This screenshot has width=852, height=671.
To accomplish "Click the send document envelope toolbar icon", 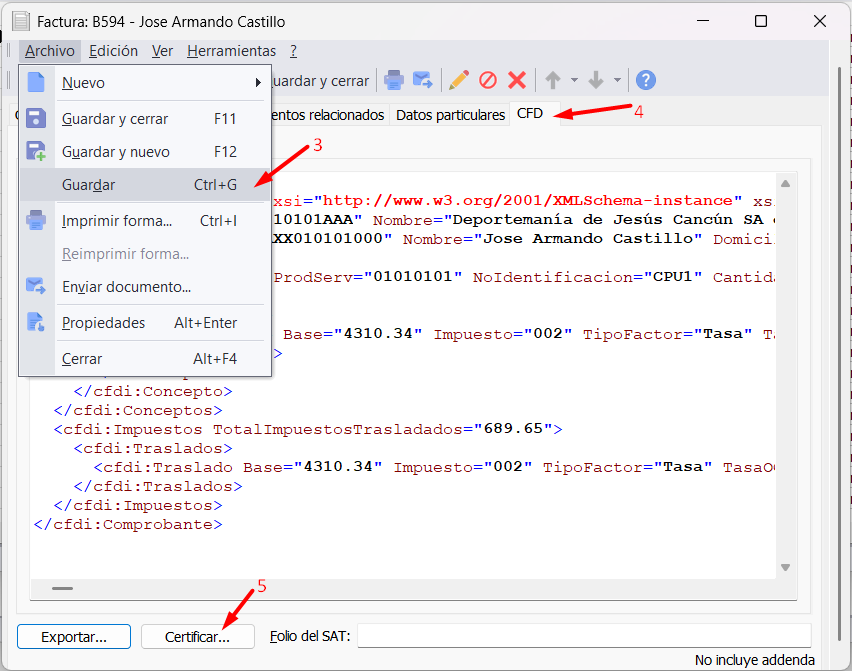I will point(423,81).
